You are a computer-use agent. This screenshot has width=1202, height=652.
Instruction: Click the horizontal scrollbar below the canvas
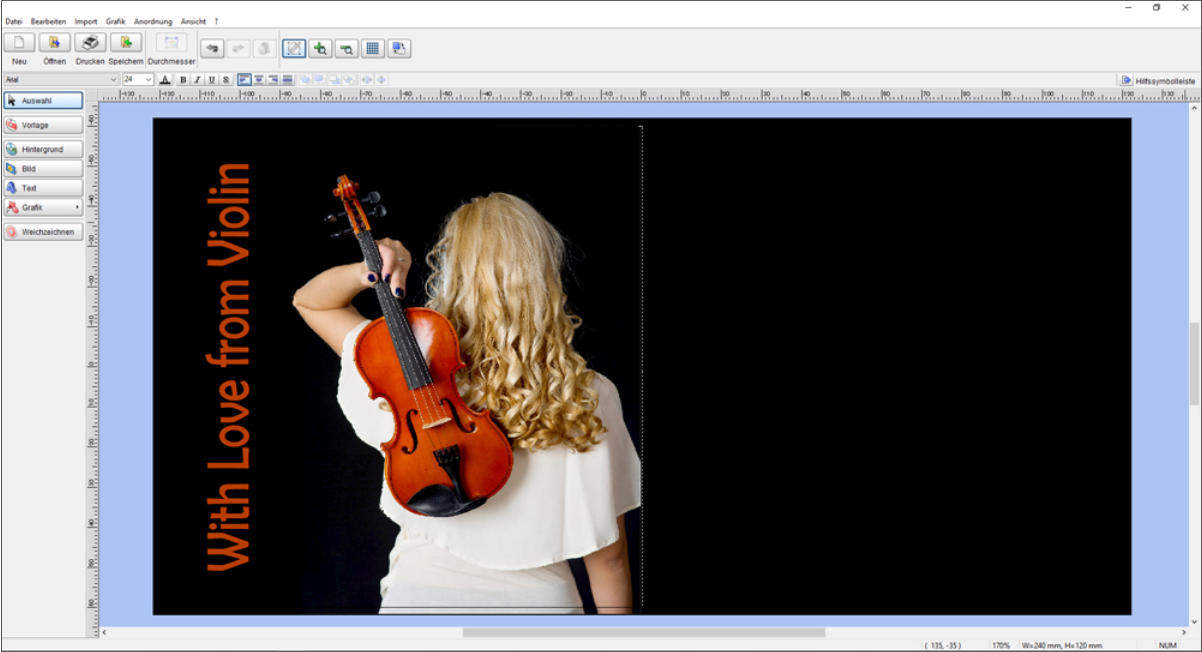(643, 632)
